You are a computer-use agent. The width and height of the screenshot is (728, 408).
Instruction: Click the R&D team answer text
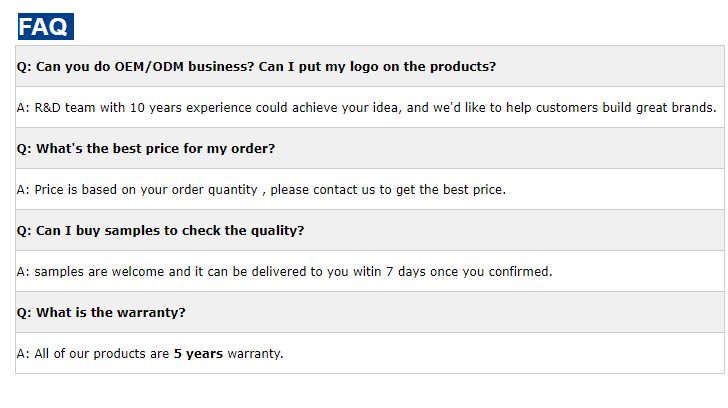pos(367,108)
